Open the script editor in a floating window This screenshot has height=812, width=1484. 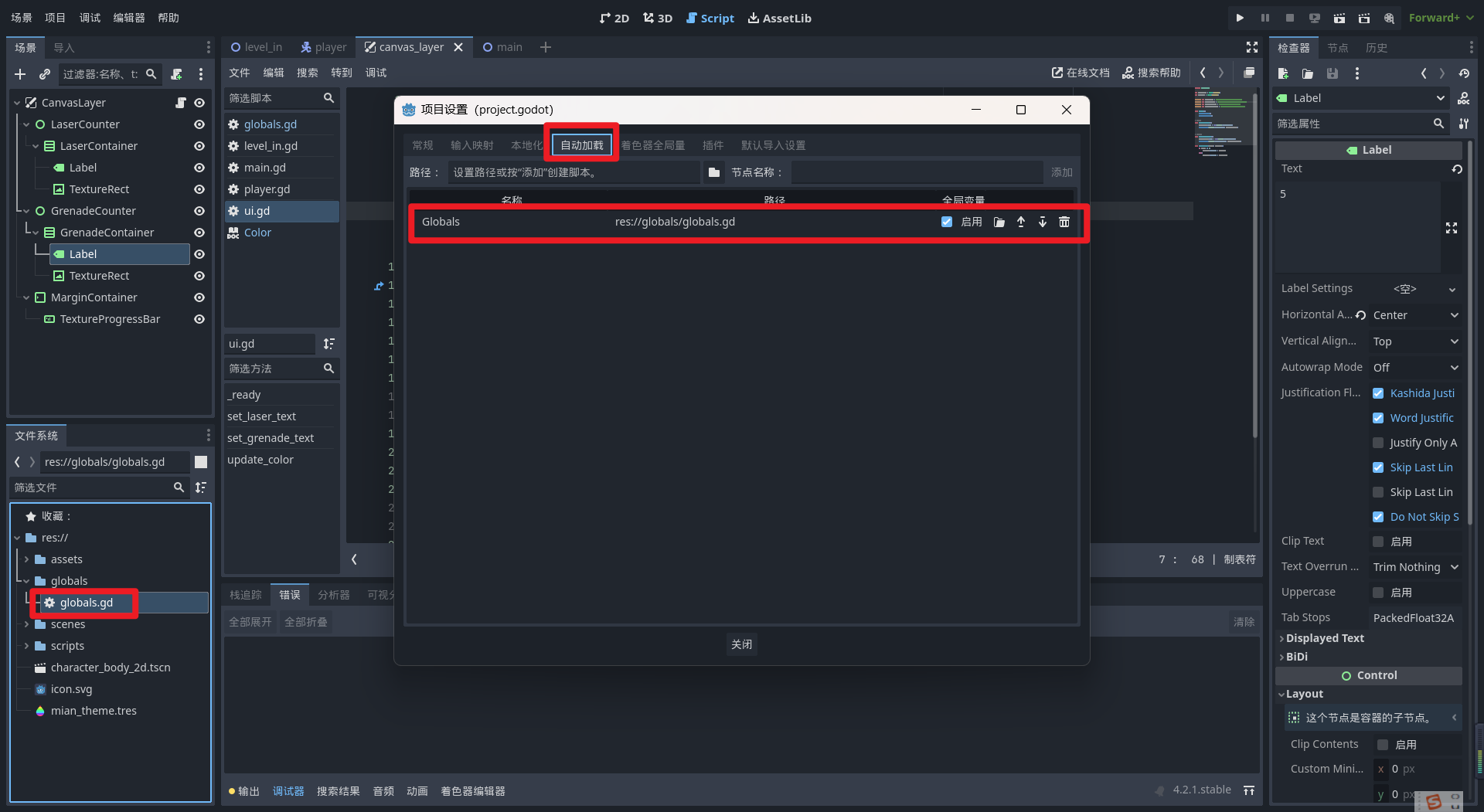coord(1249,73)
